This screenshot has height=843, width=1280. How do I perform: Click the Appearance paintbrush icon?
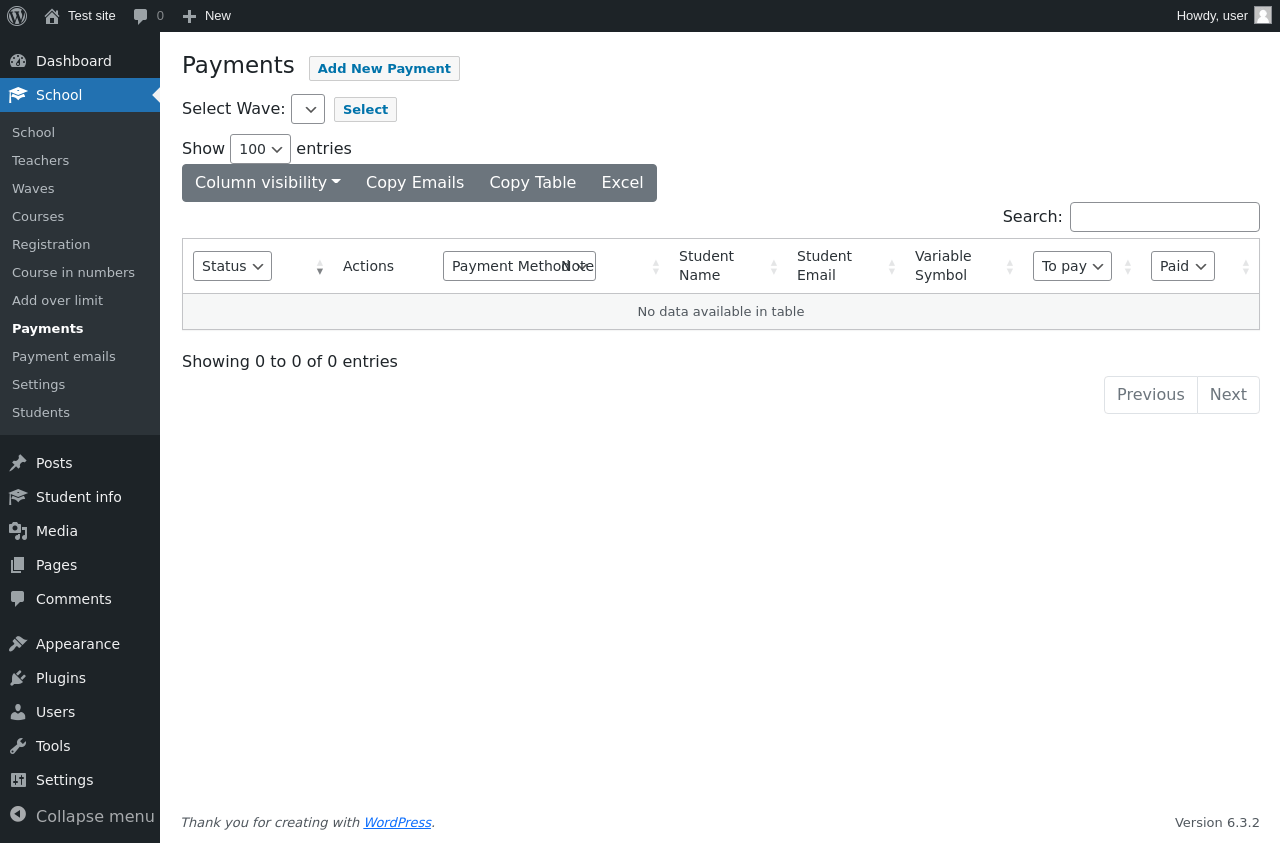[x=18, y=644]
